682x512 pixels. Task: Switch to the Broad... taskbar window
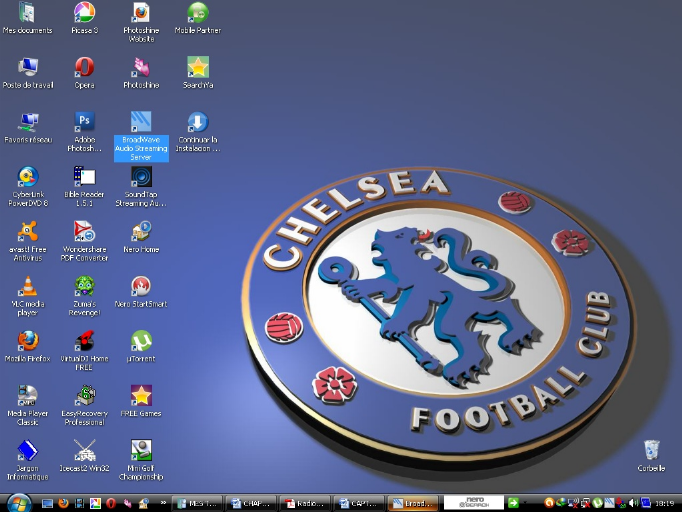point(413,503)
